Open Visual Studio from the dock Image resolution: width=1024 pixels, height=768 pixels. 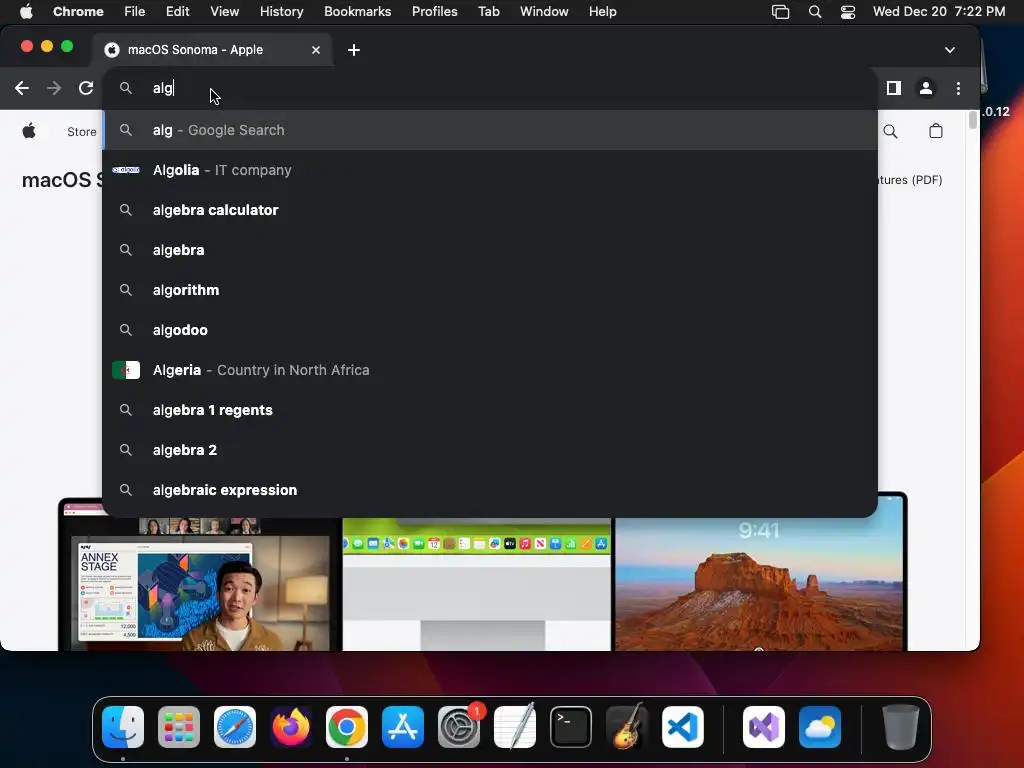764,727
